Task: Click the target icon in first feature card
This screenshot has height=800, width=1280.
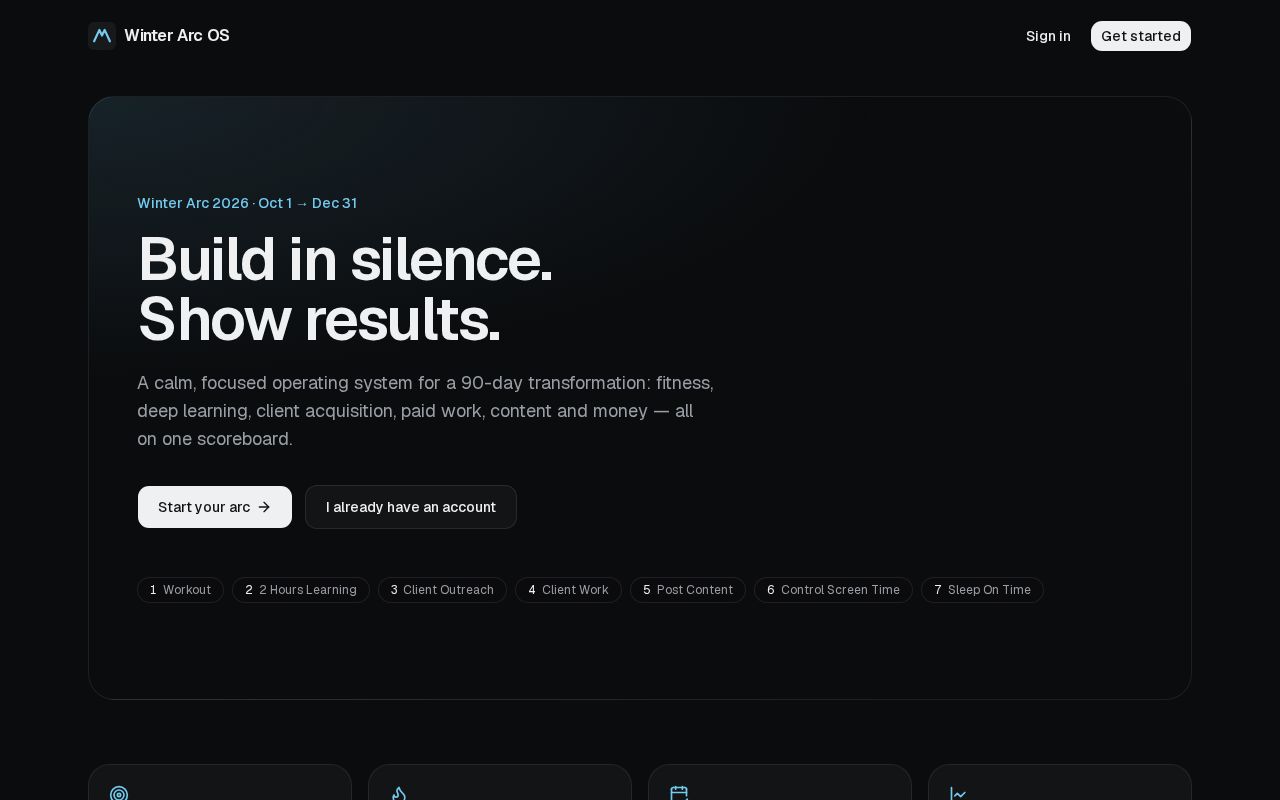Action: [x=119, y=794]
